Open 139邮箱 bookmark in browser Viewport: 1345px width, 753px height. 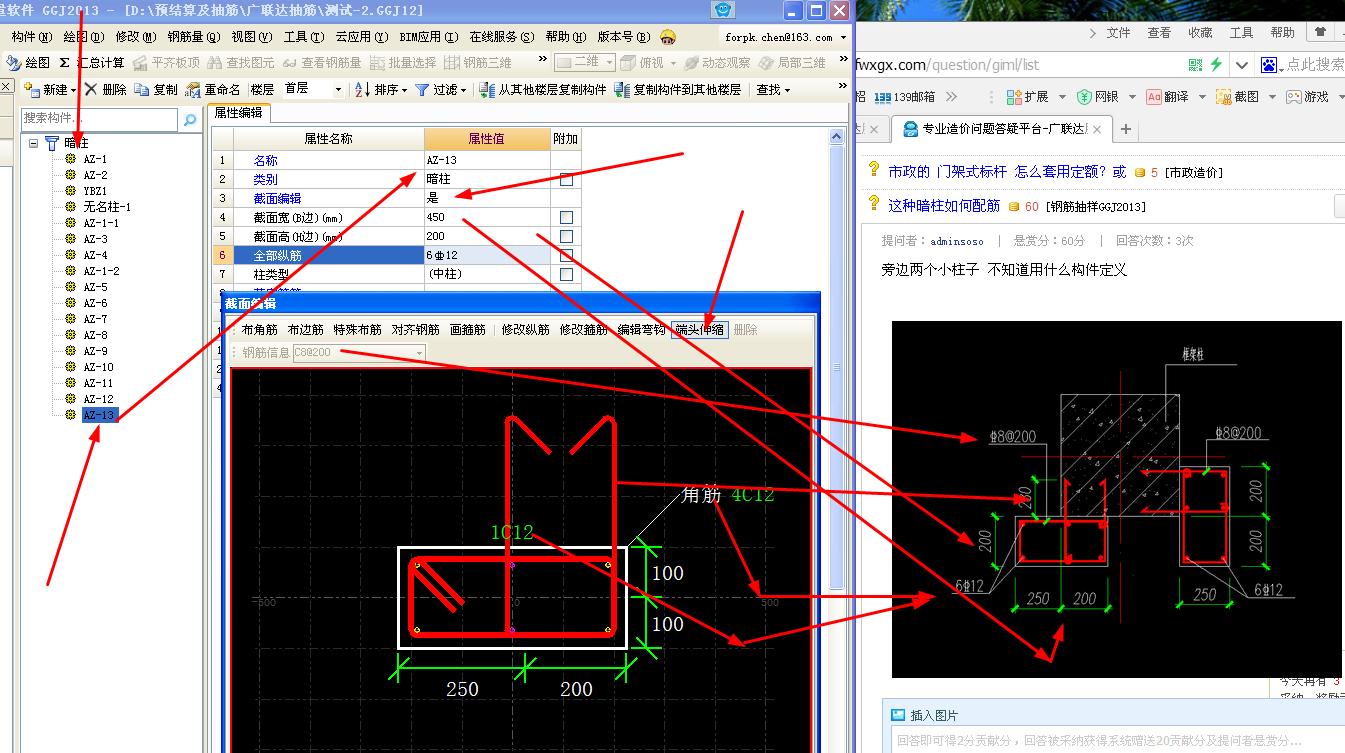pyautogui.click(x=905, y=97)
